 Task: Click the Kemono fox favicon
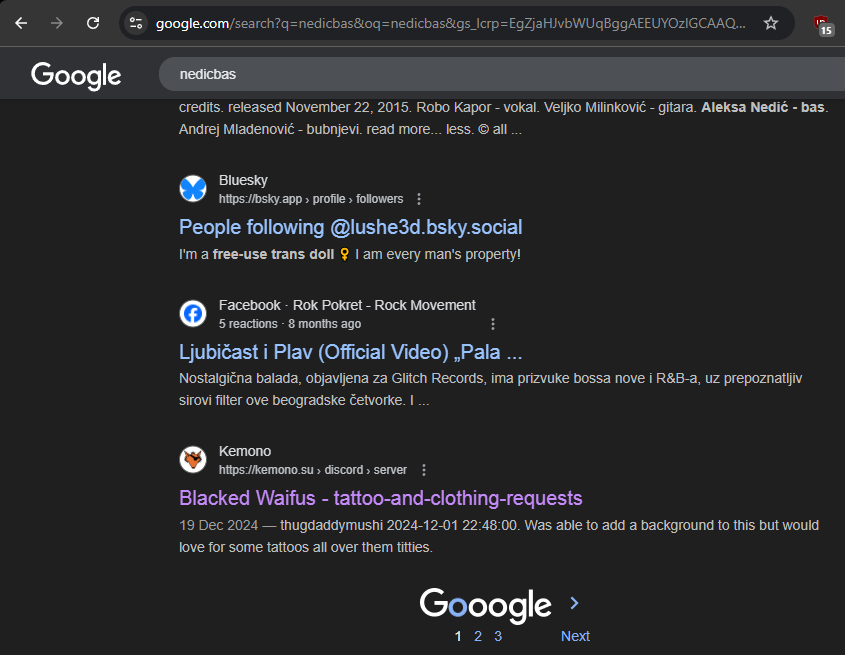point(193,460)
